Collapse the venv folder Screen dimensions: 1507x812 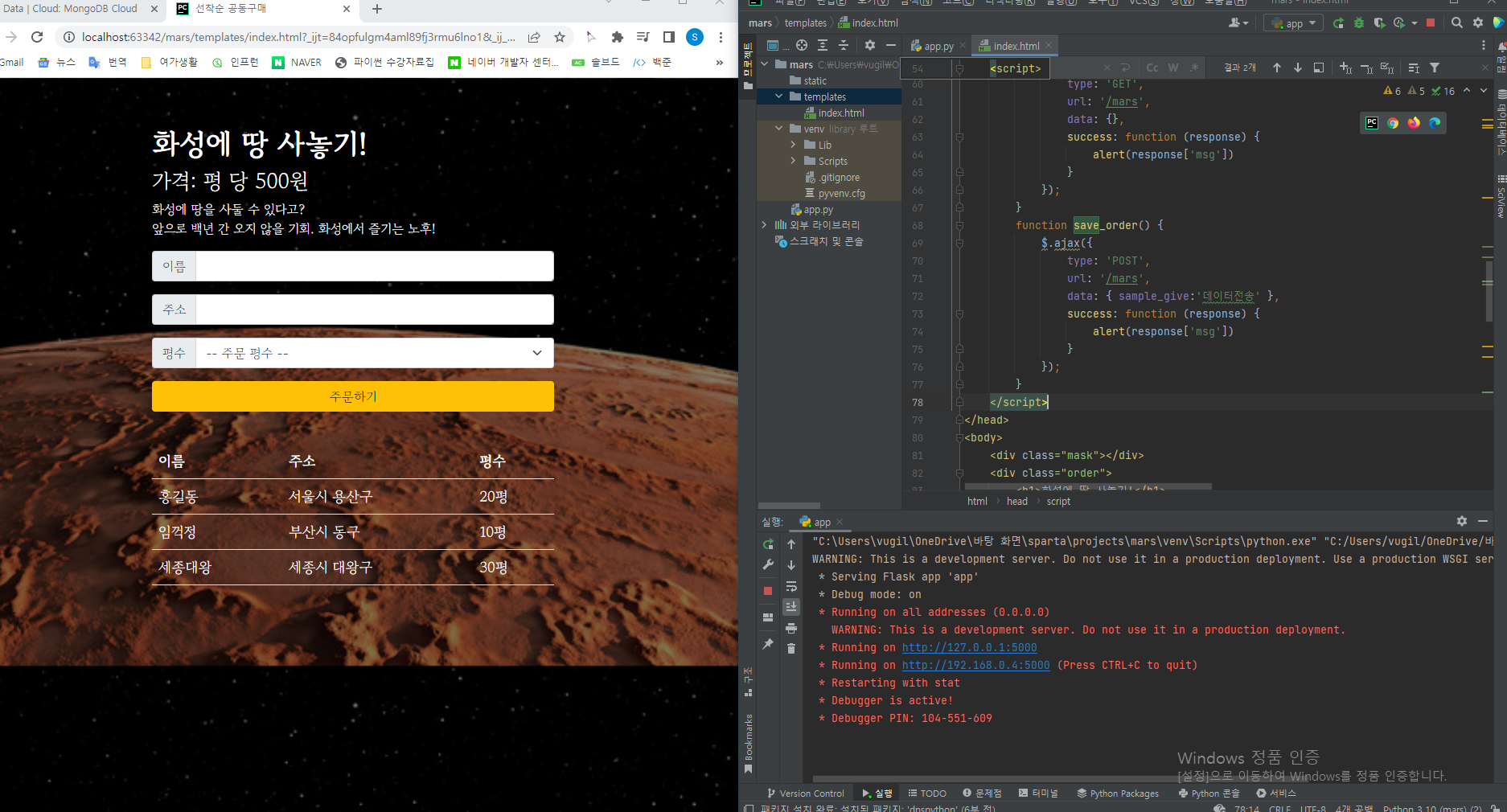[778, 129]
